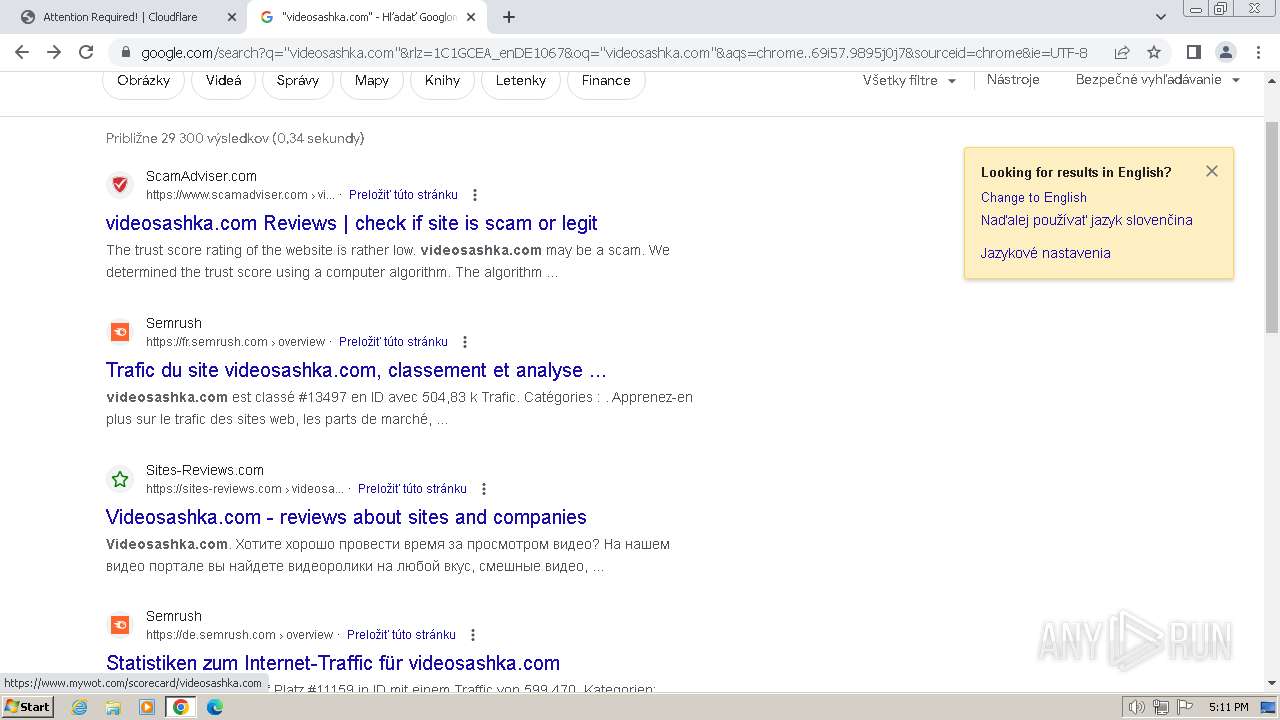Translate the ScamAdviser result page
The height and width of the screenshot is (720, 1280).
tap(403, 195)
